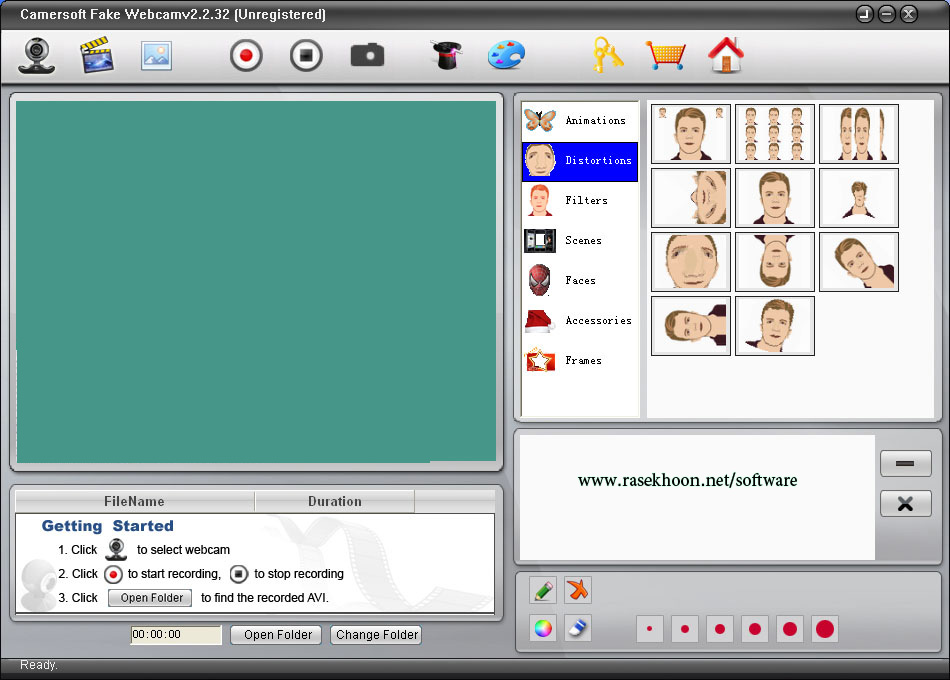Open the color wheel picker
Screen dimensions: 950x680
[x=543, y=628]
